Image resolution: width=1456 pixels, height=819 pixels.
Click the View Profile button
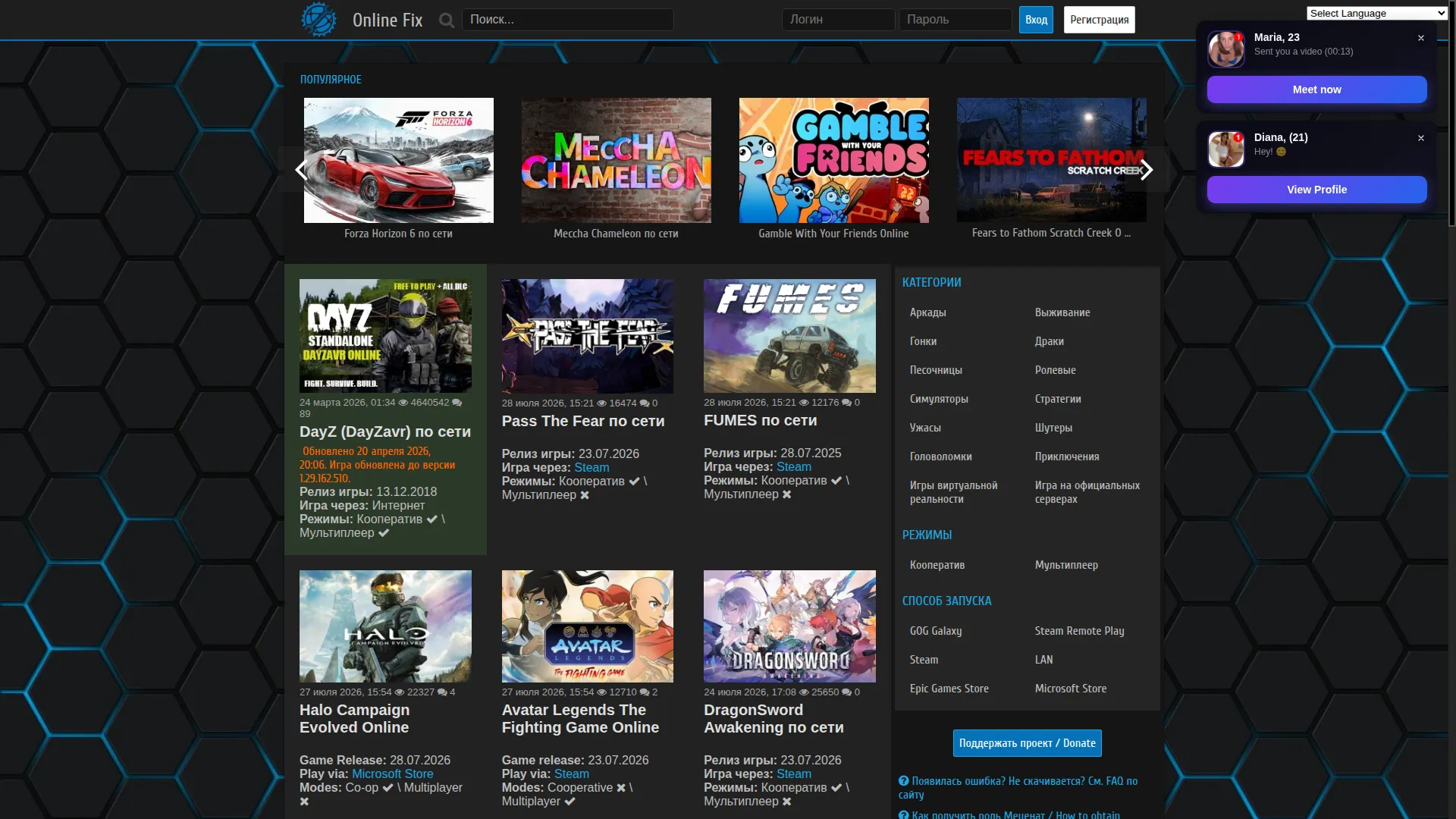pyautogui.click(x=1317, y=190)
